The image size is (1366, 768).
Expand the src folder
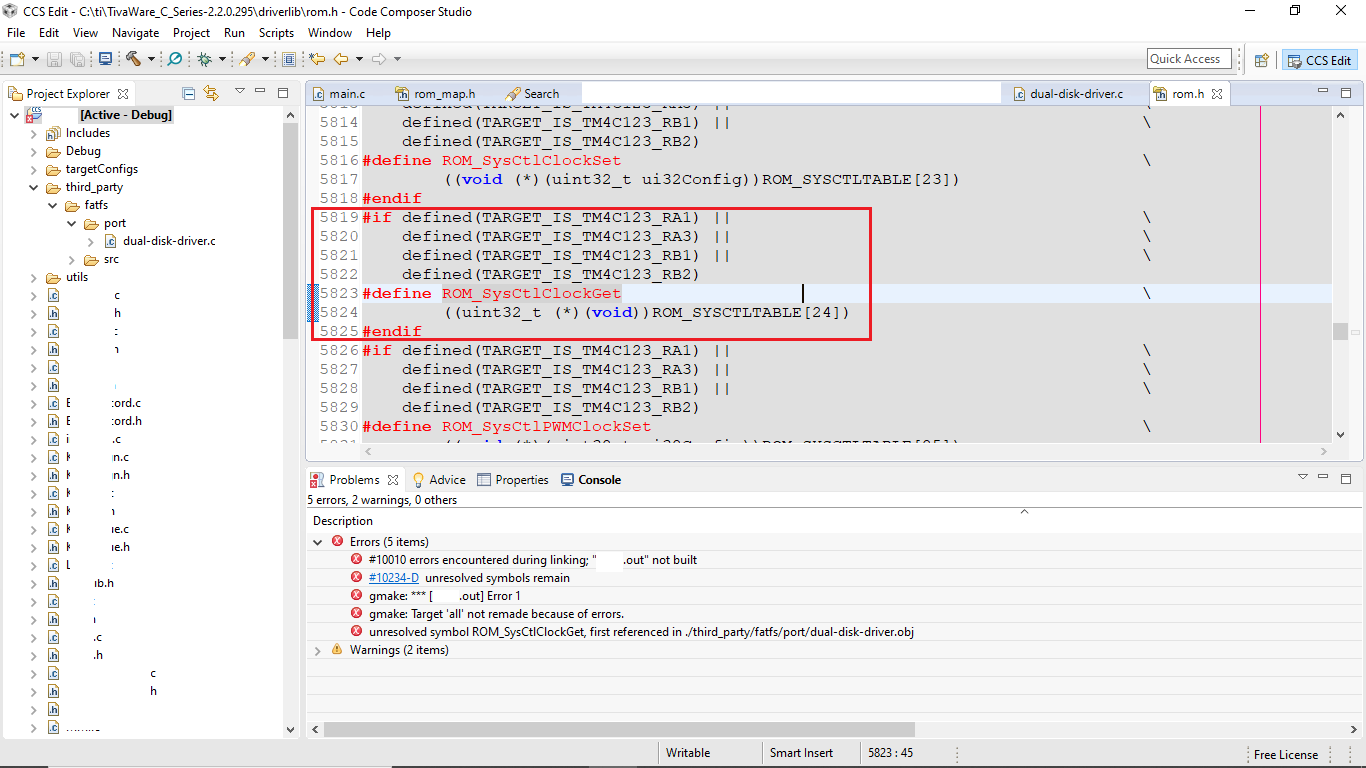pos(71,259)
